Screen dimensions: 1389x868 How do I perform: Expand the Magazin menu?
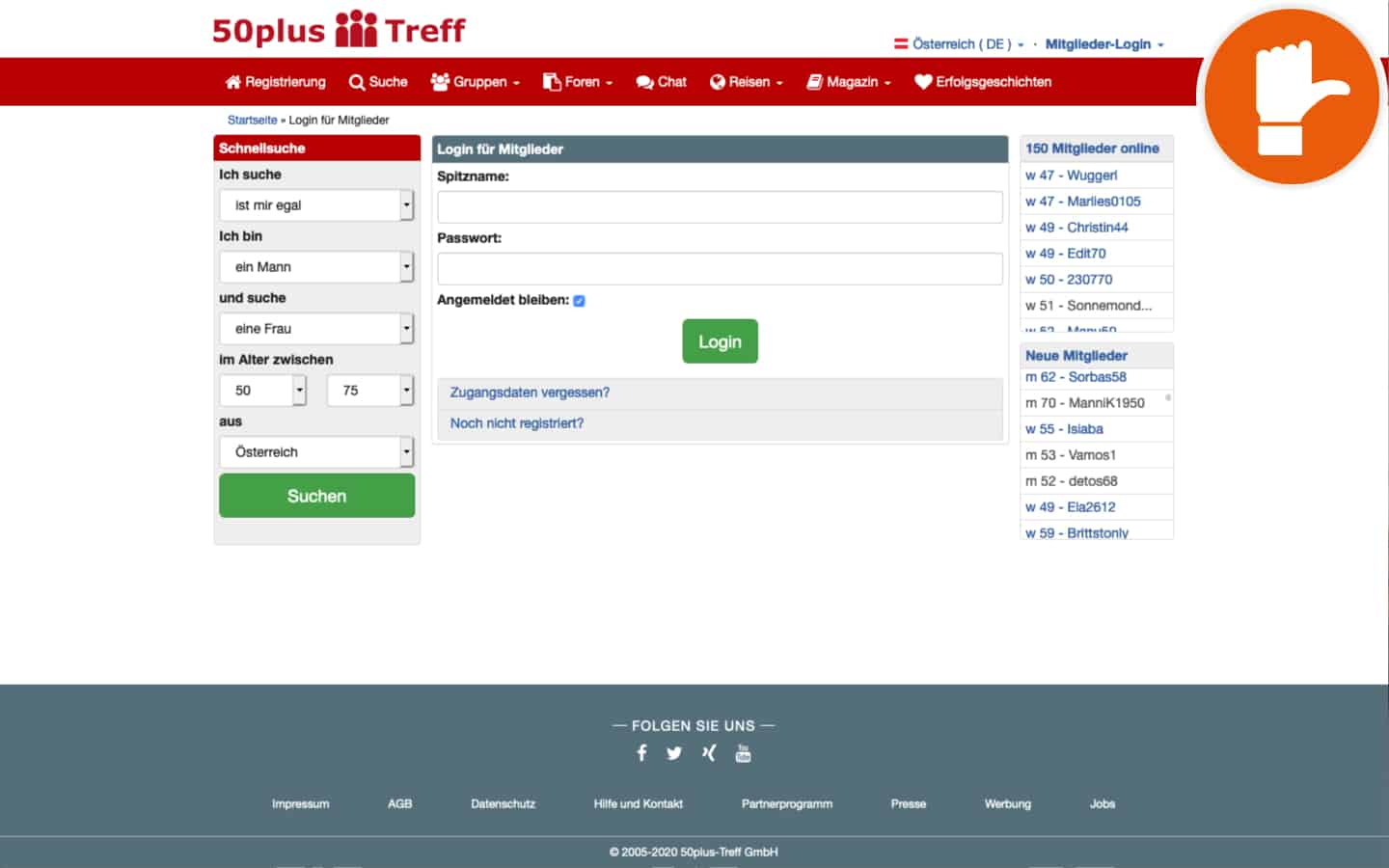(849, 82)
